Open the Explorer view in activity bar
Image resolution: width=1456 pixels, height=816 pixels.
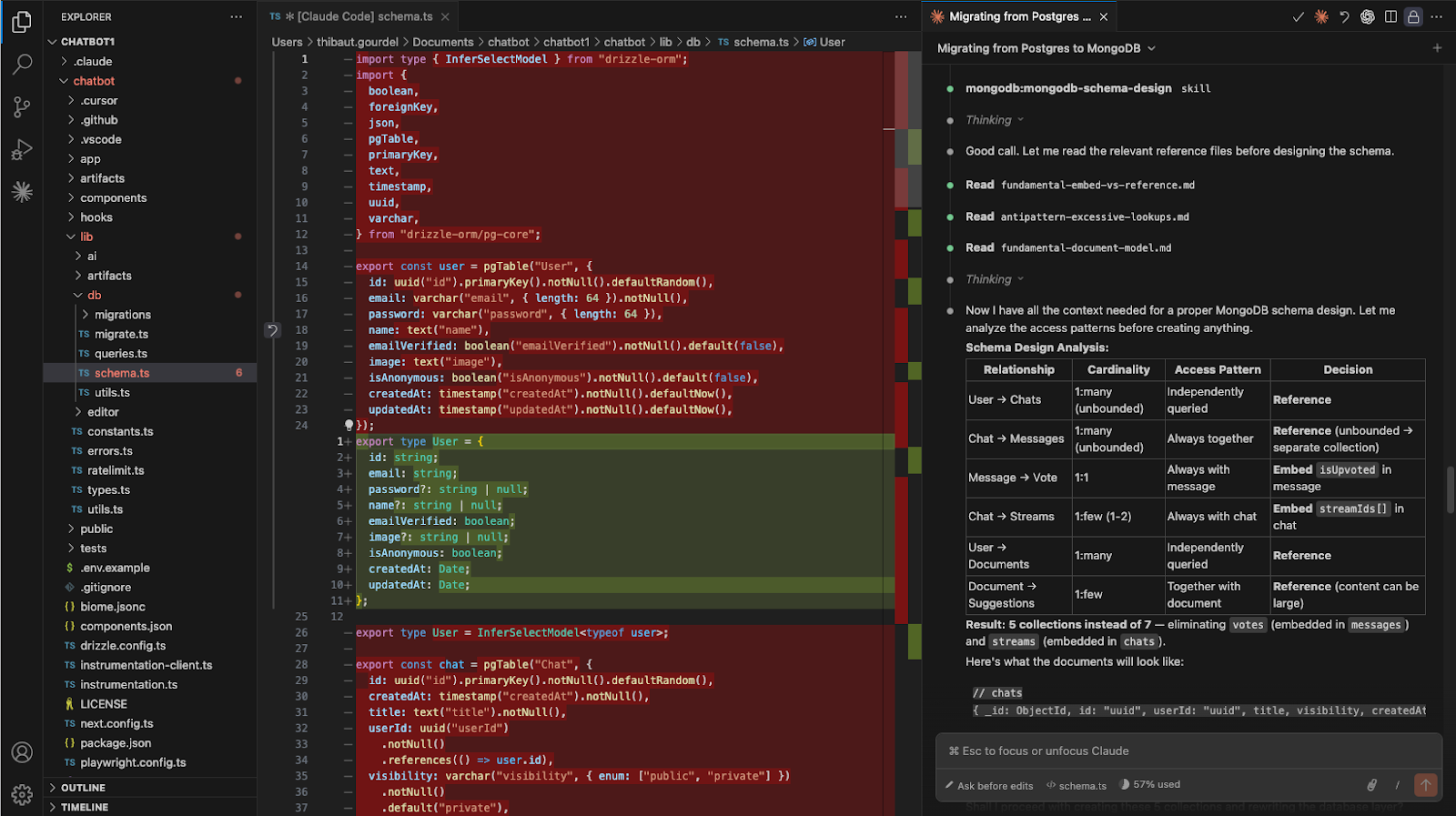(x=22, y=22)
